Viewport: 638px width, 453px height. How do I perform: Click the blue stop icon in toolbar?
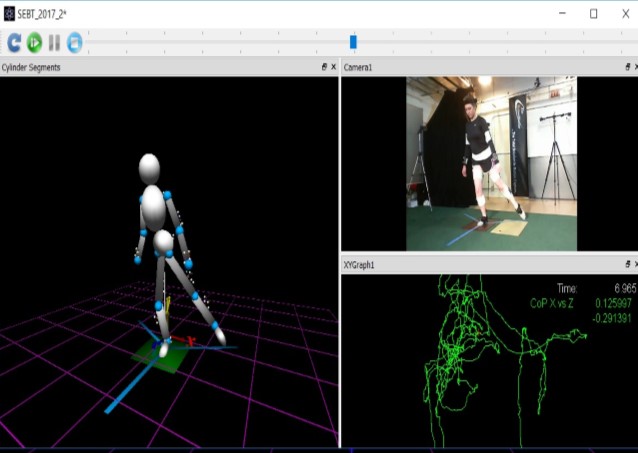[x=74, y=42]
